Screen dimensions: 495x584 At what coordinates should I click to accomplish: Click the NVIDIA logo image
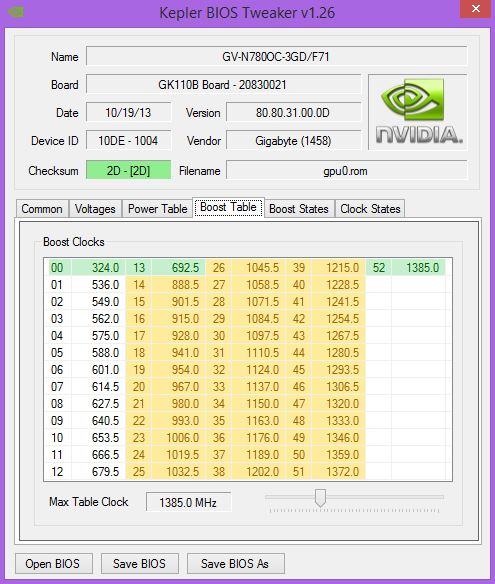418,112
